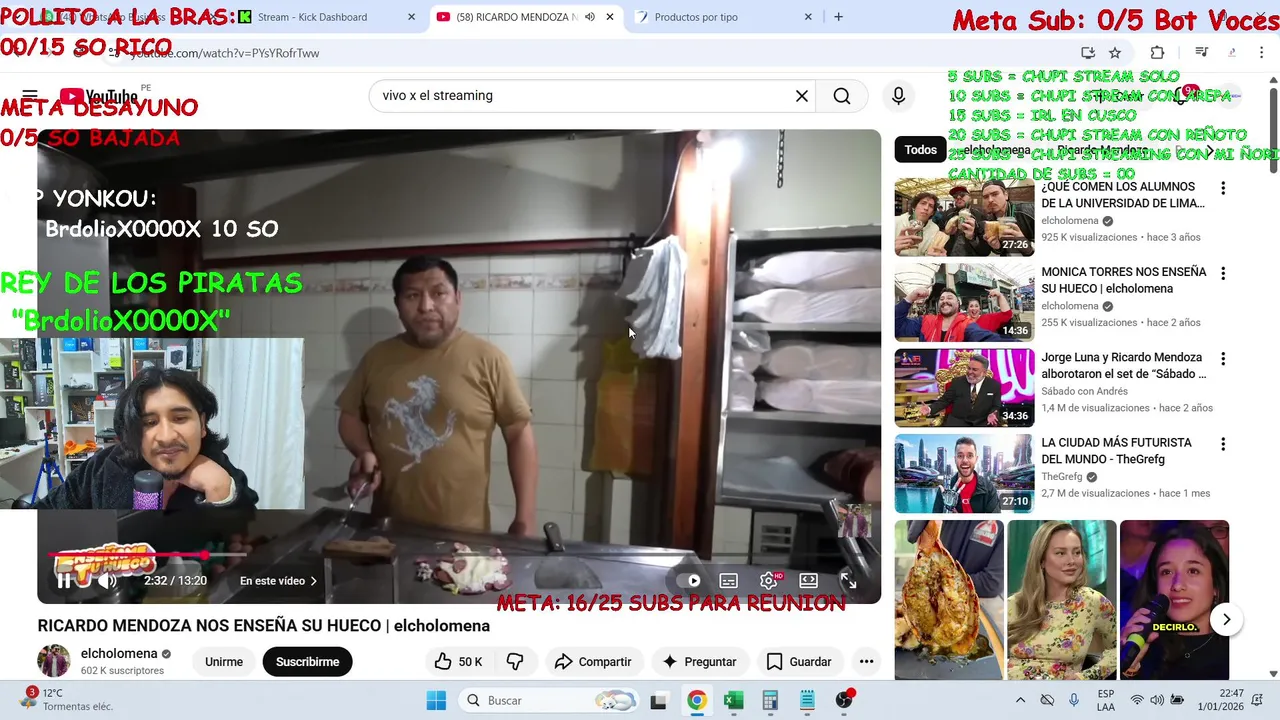Image resolution: width=1280 pixels, height=720 pixels.
Task: Run the search with the magnifier button
Action: (x=842, y=96)
